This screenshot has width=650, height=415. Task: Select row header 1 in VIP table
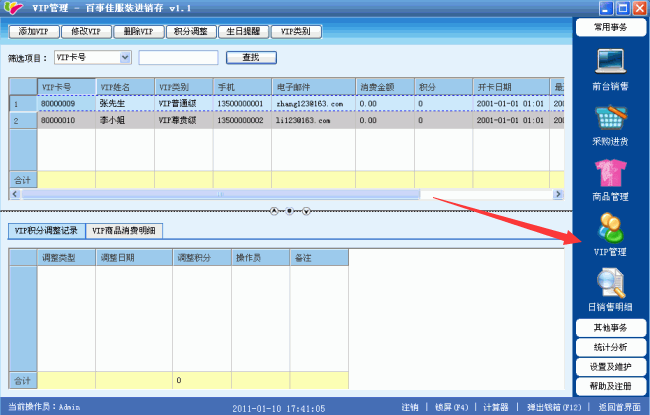point(23,104)
